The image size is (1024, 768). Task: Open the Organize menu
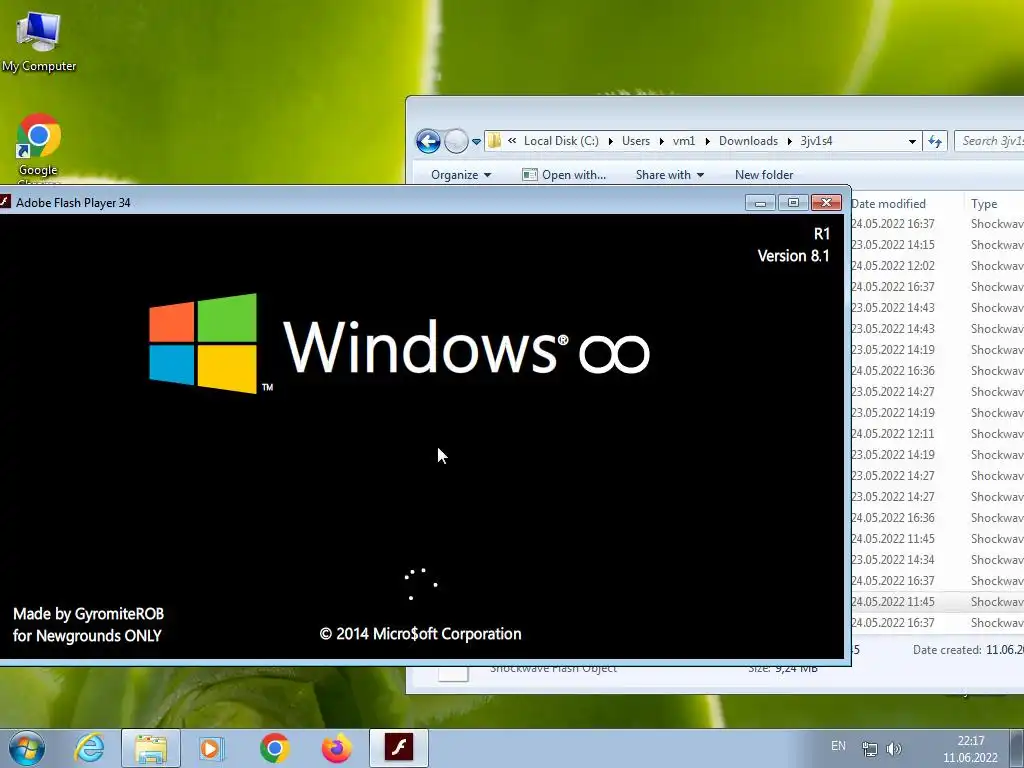pyautogui.click(x=460, y=174)
